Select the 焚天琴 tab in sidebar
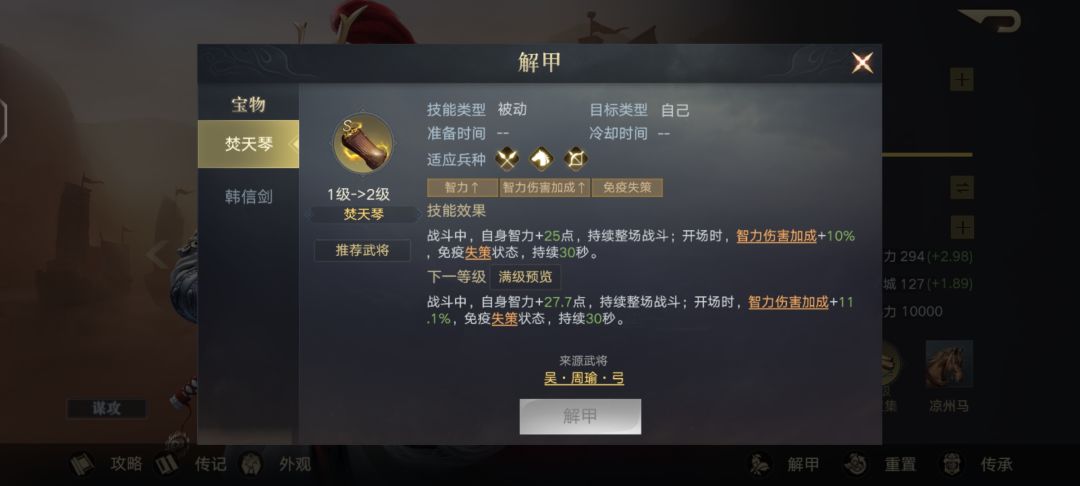The height and width of the screenshot is (486, 1080). click(249, 144)
